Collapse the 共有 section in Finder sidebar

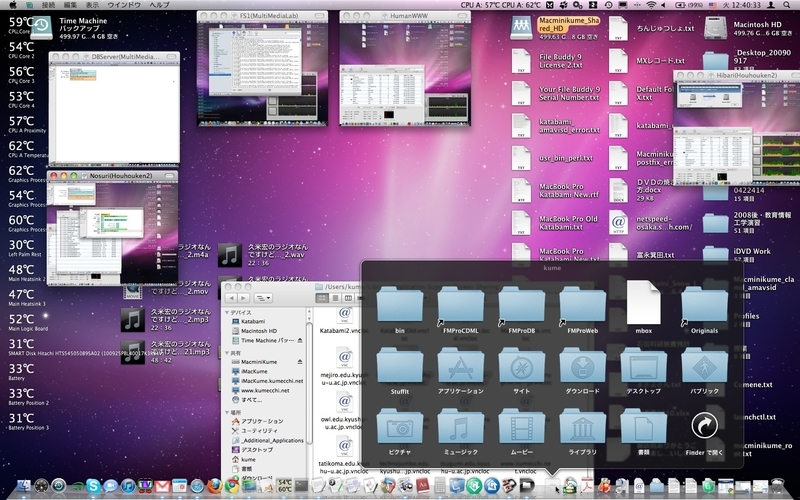[x=227, y=353]
